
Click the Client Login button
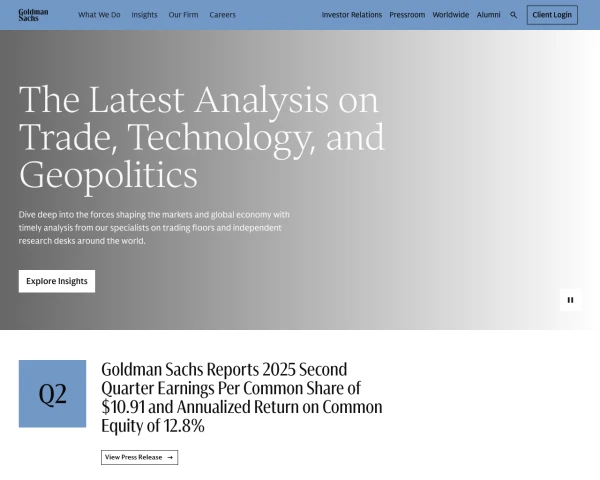click(x=552, y=15)
